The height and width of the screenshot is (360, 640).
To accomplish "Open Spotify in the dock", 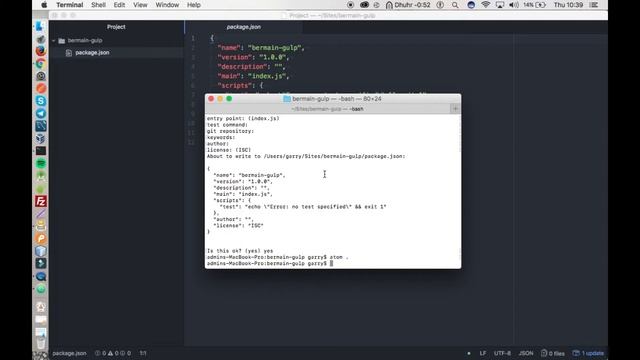I will 41,163.
